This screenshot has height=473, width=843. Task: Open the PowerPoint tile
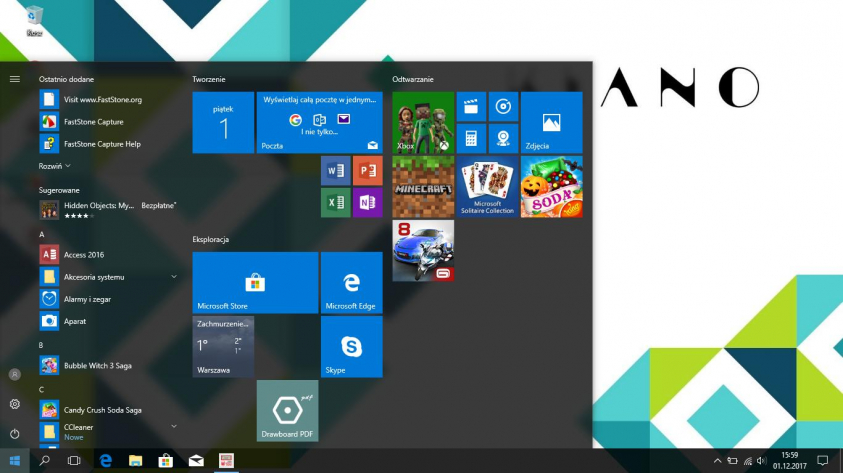click(367, 172)
